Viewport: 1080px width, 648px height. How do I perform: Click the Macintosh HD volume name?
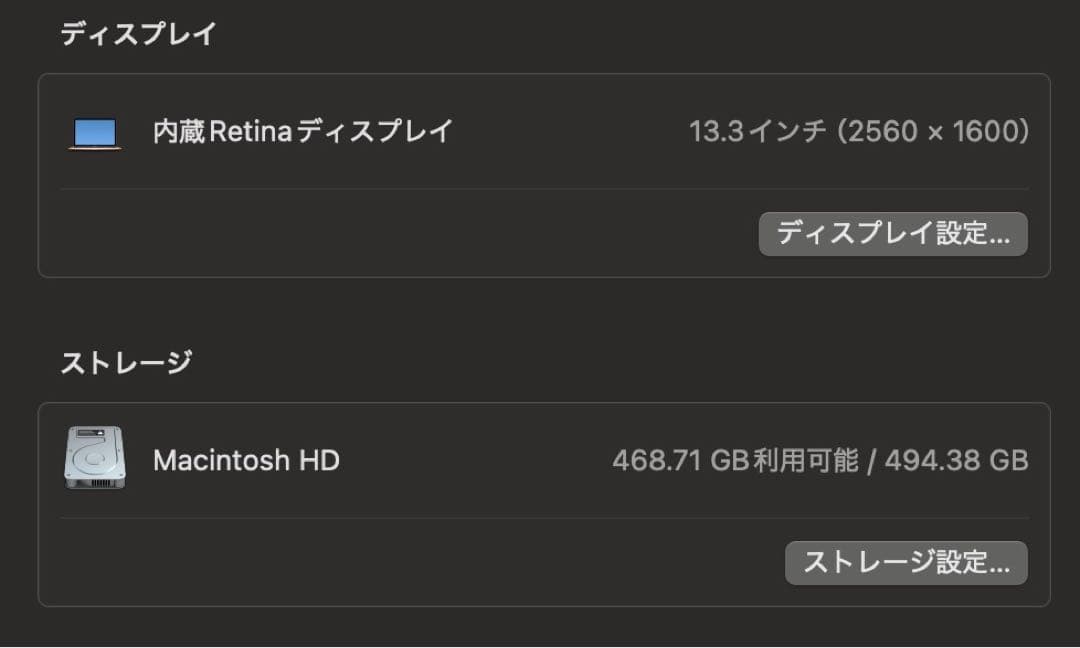point(246,460)
